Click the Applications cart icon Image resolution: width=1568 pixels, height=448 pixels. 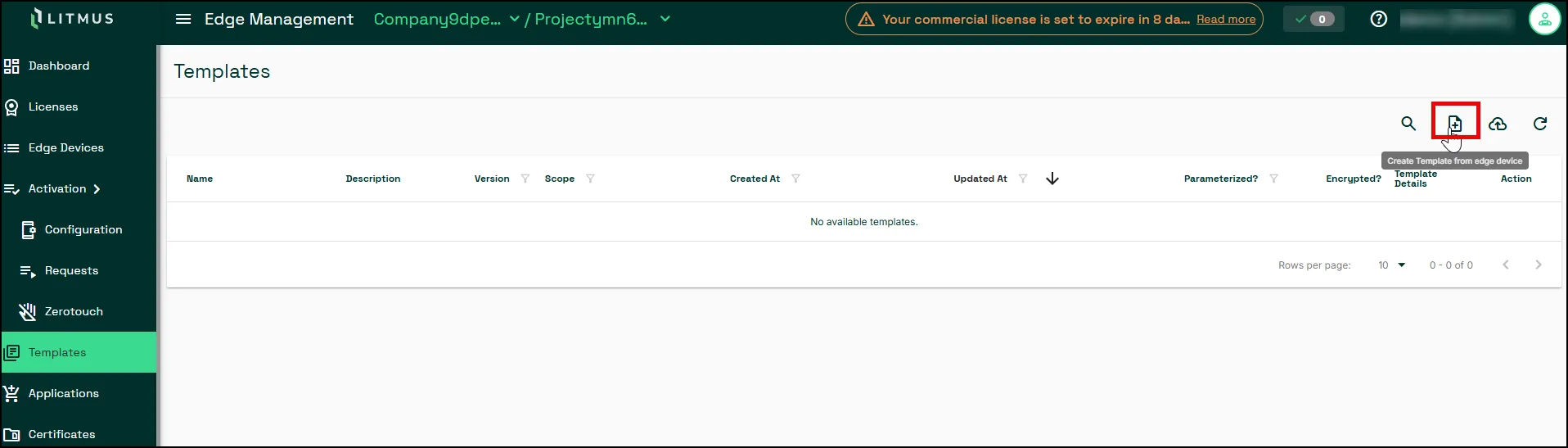tap(11, 394)
